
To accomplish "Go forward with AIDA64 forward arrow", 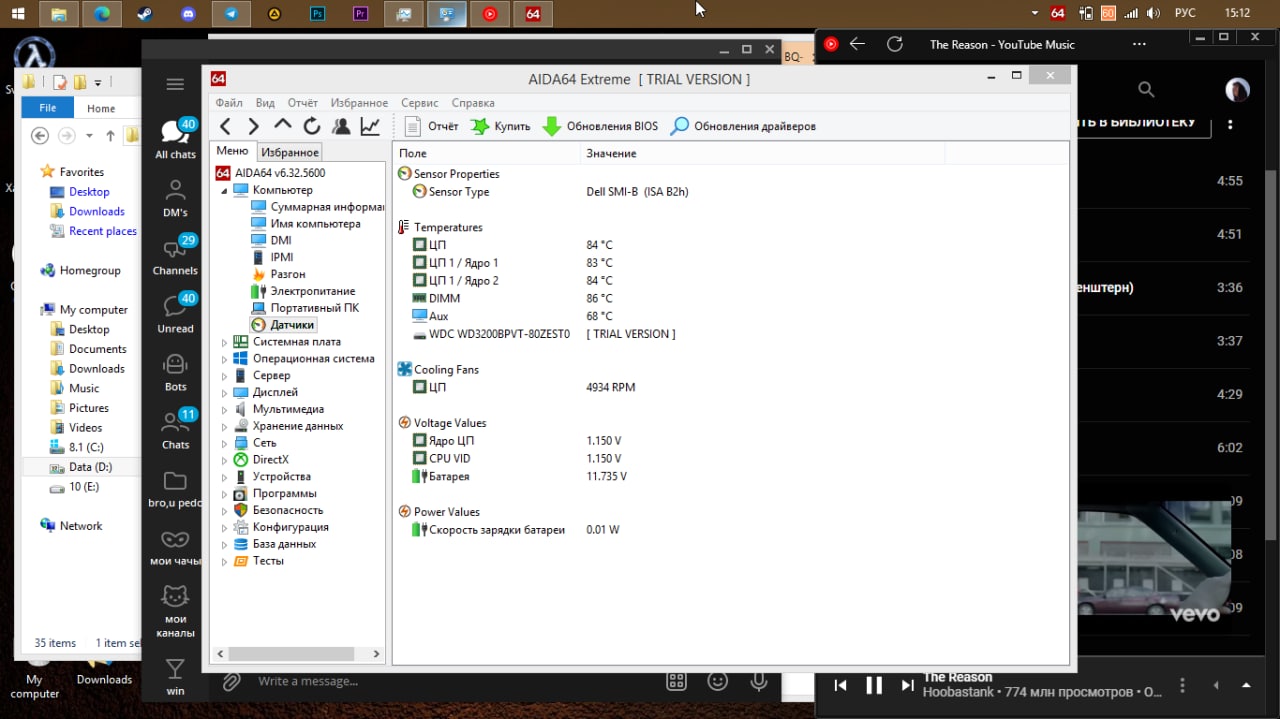I will (254, 126).
